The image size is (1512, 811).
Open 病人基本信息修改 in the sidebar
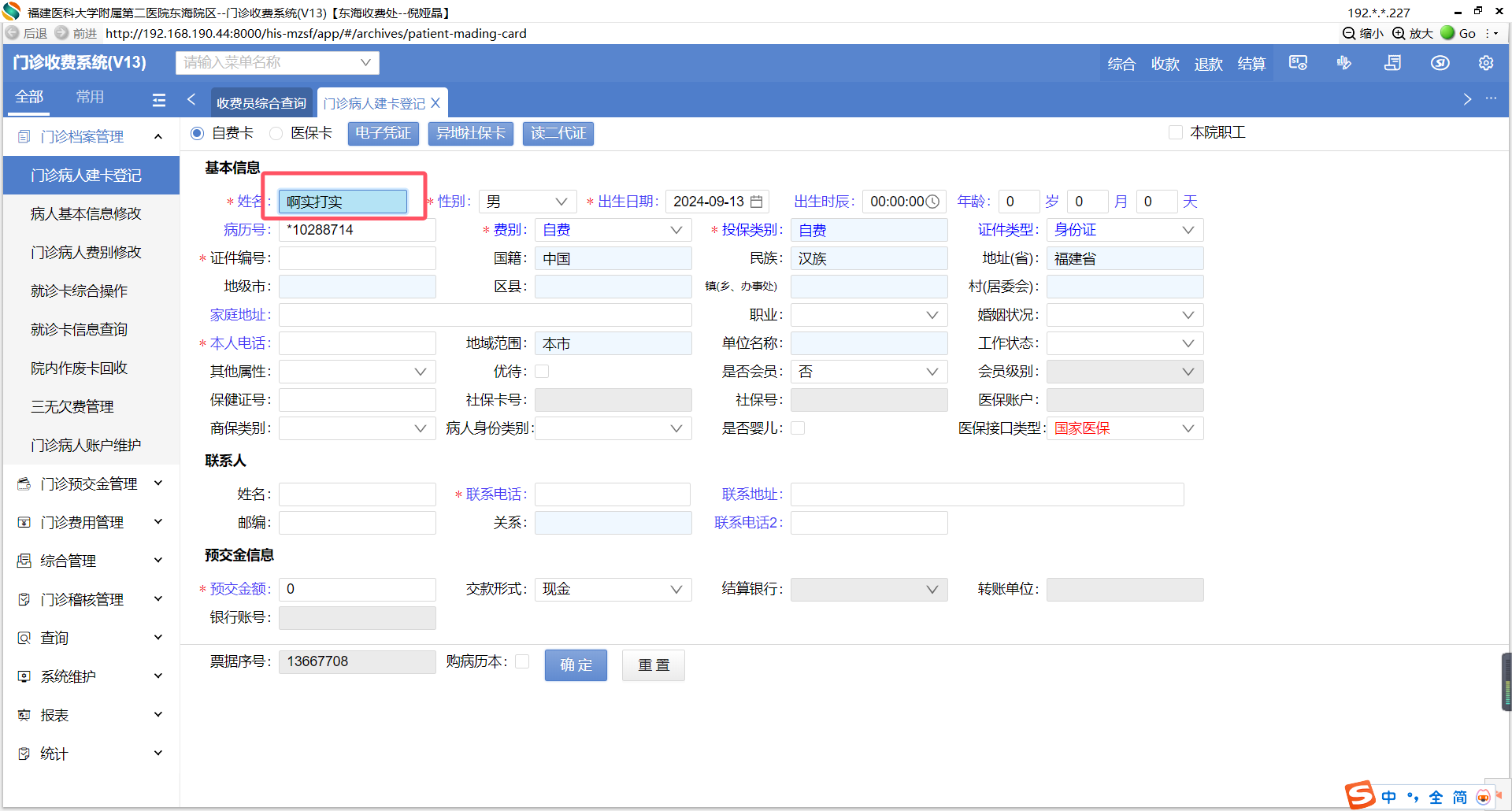(x=86, y=214)
